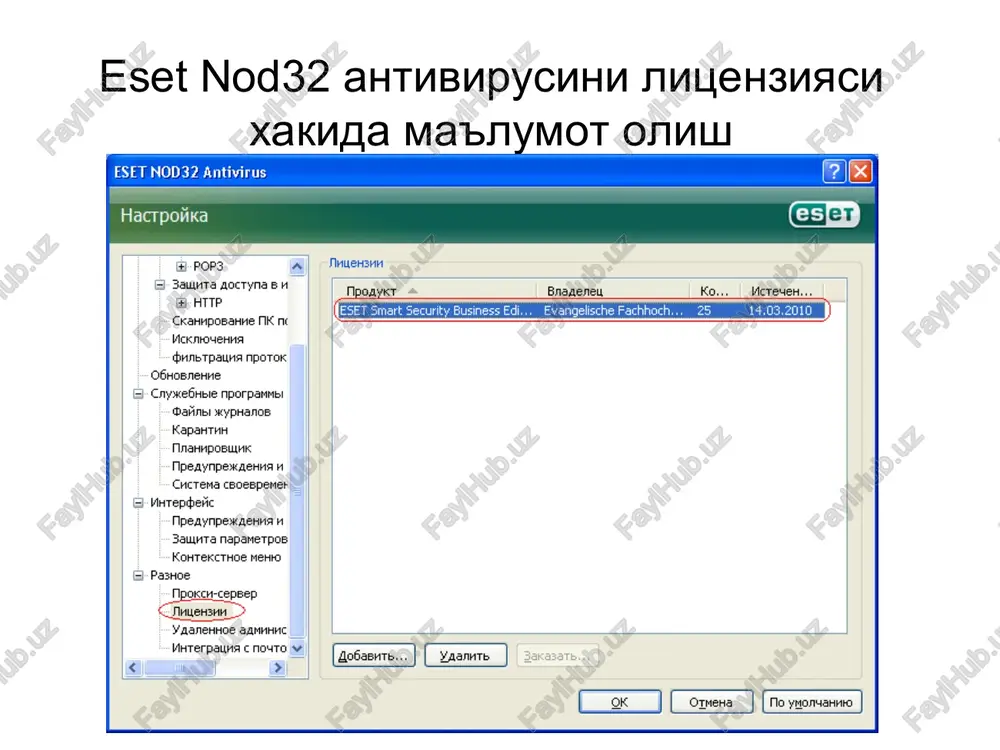Click tree scrollbar down arrow
This screenshot has height=750, width=1000.
point(297,648)
